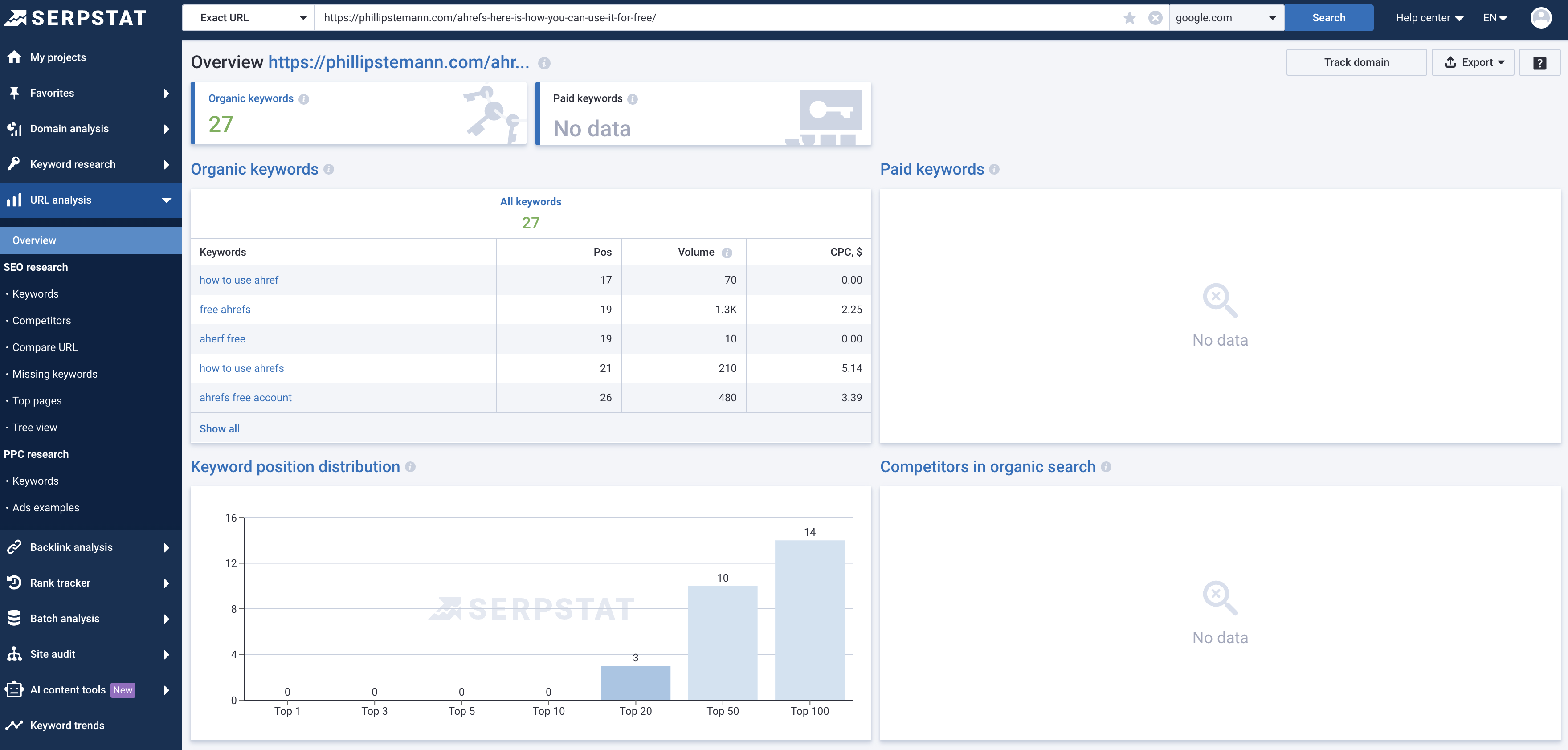Click the Serpstat logo
The image size is (1568, 750).
(75, 18)
